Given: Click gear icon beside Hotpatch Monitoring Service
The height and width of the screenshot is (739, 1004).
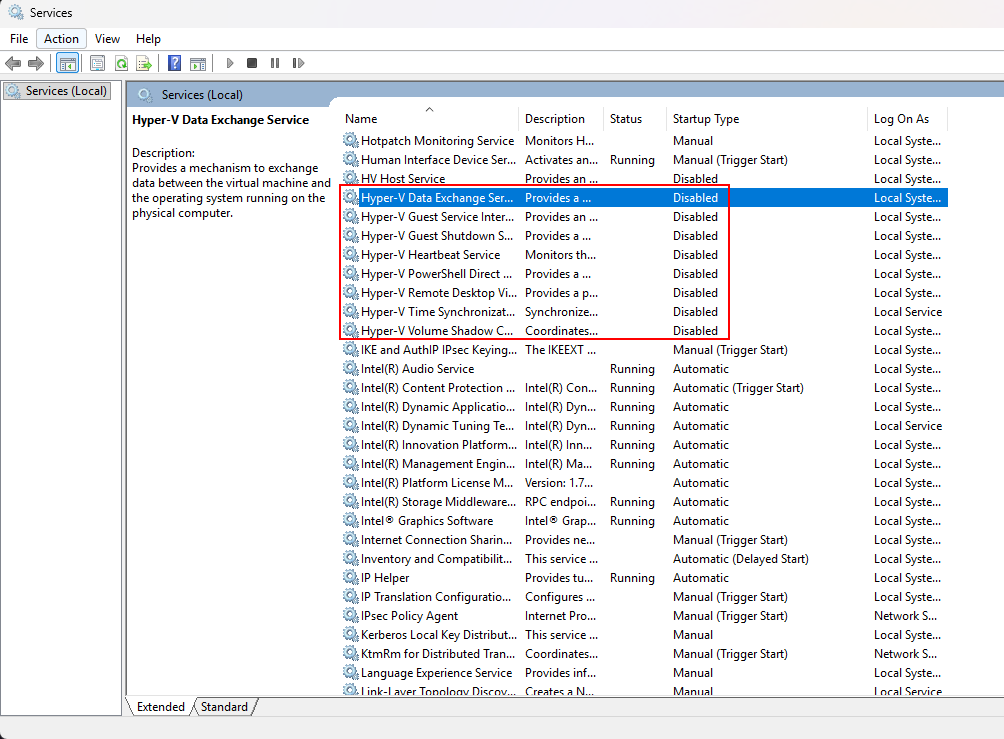Looking at the screenshot, I should (350, 140).
